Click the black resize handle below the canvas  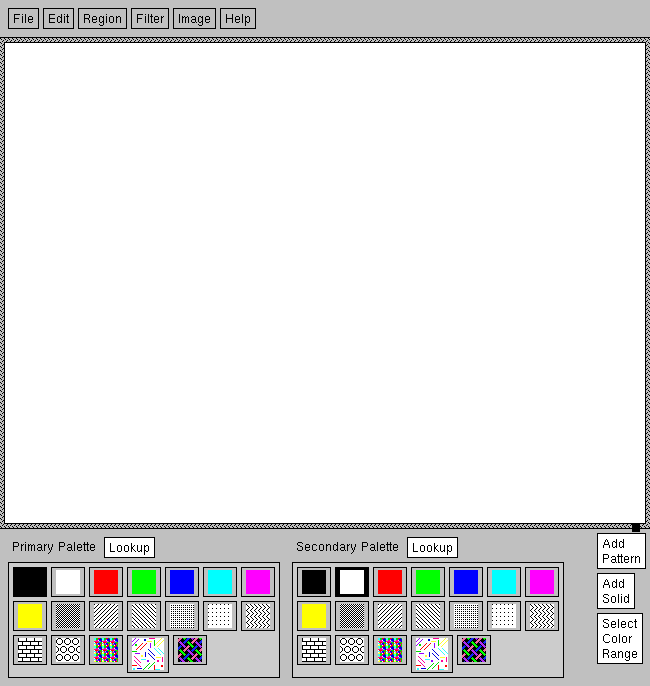click(x=636, y=527)
